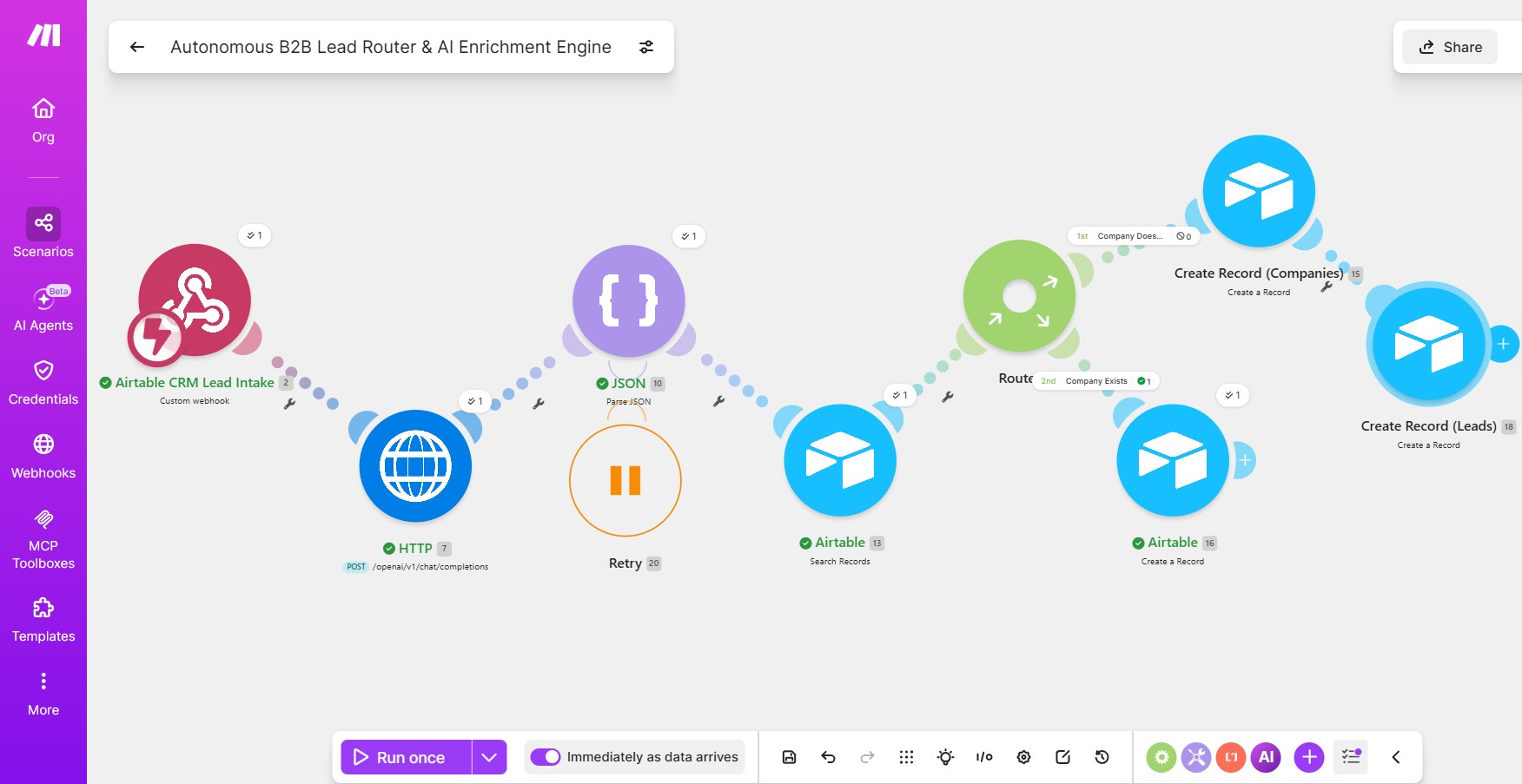Click the Share button
The height and width of the screenshot is (784, 1522).
[1450, 47]
